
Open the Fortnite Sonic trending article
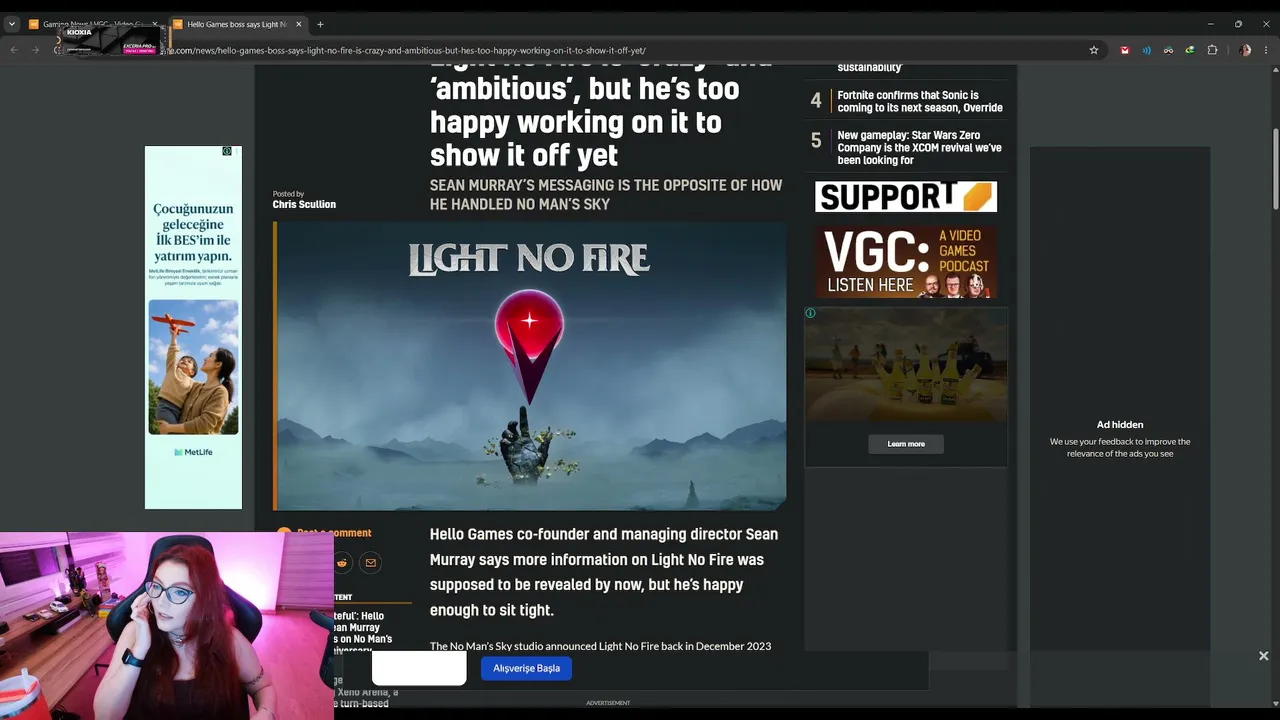[920, 101]
